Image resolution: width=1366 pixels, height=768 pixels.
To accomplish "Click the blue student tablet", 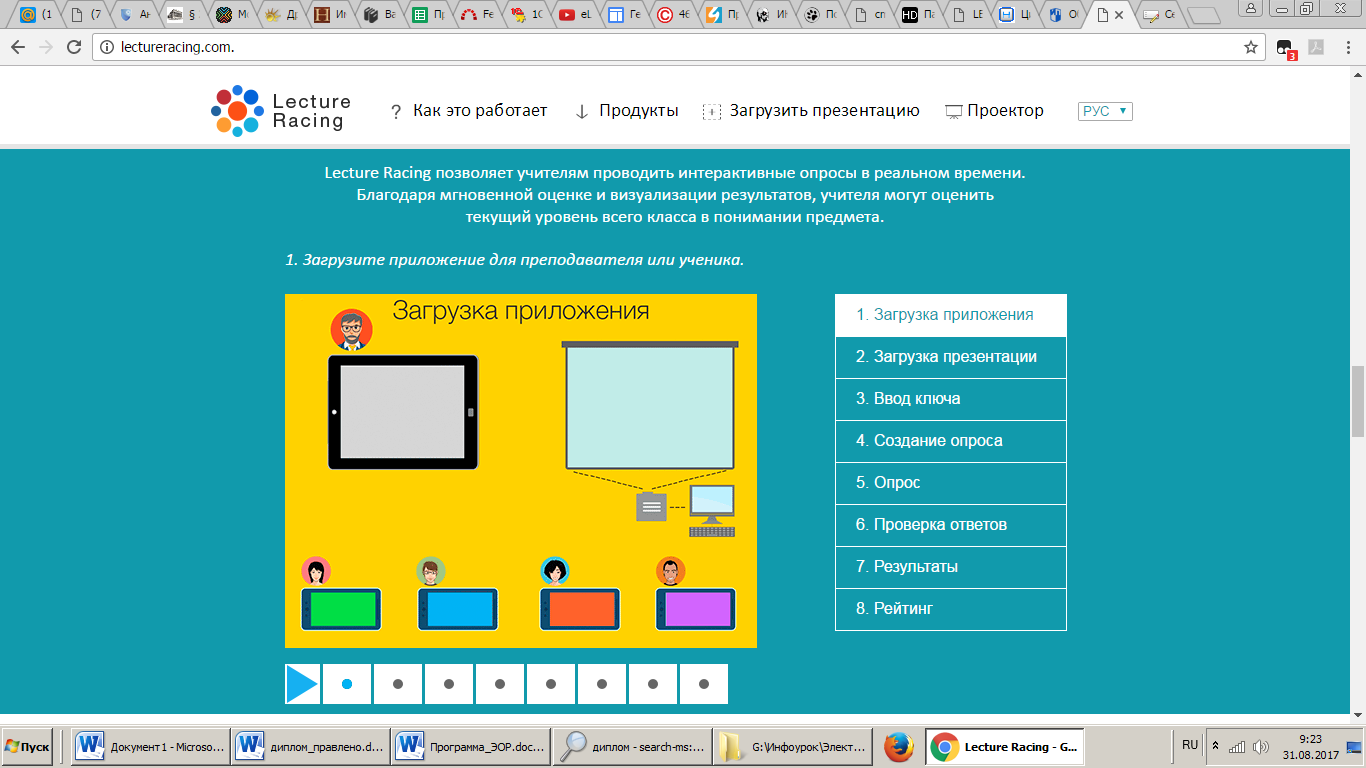I will (x=457, y=609).
